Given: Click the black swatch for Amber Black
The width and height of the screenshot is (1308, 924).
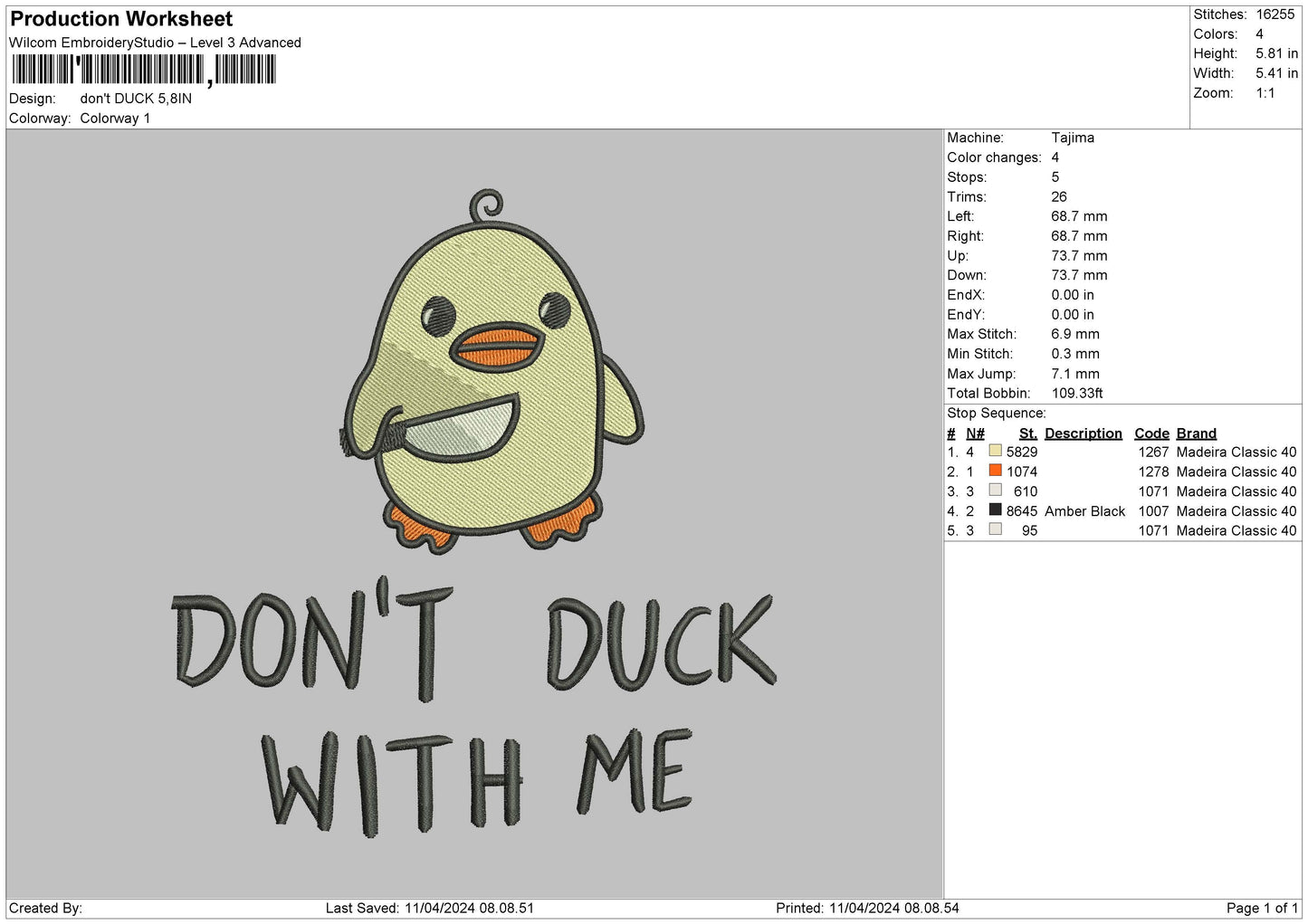Looking at the screenshot, I should coord(996,510).
